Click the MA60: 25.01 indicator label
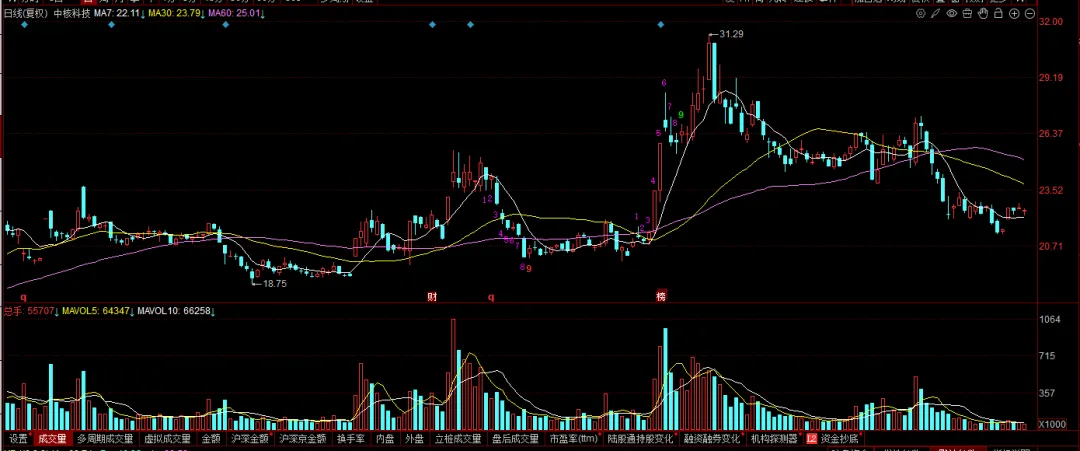The height and width of the screenshot is (451, 1080). 236,13
